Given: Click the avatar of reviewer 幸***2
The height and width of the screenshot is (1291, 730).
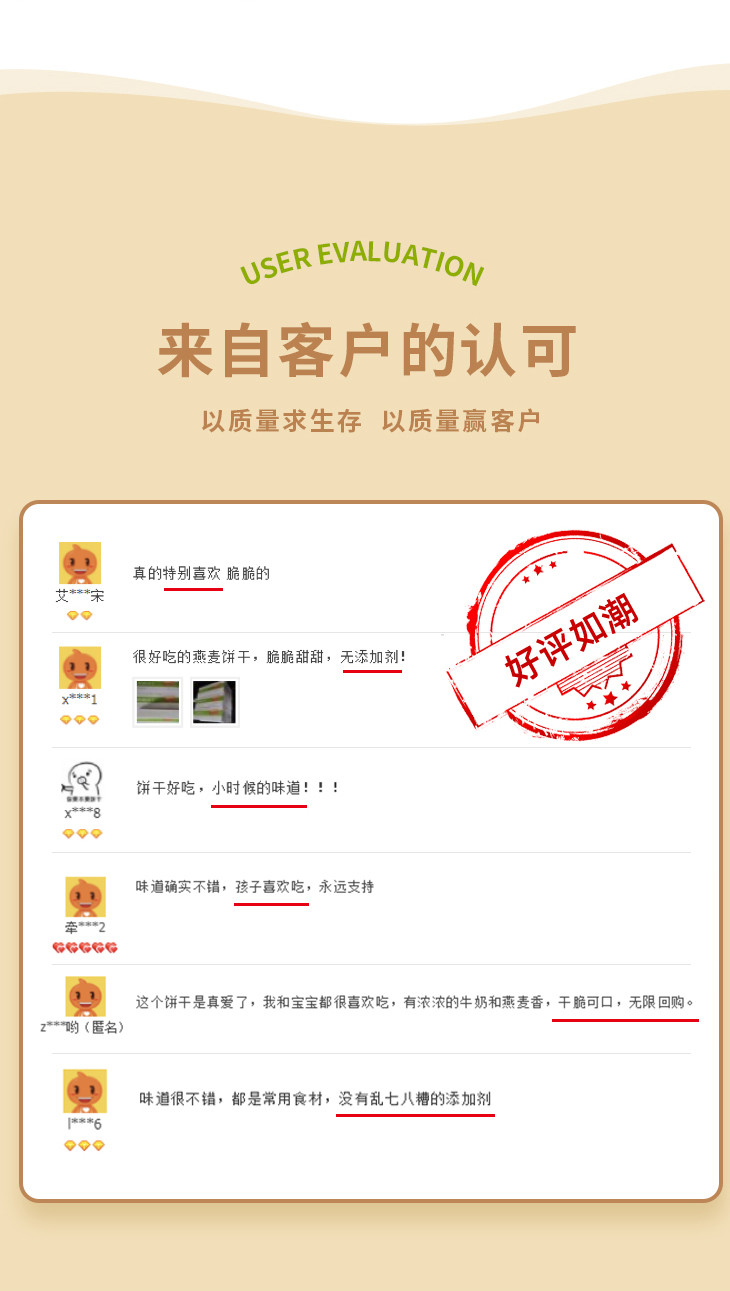Looking at the screenshot, I should pyautogui.click(x=85, y=897).
